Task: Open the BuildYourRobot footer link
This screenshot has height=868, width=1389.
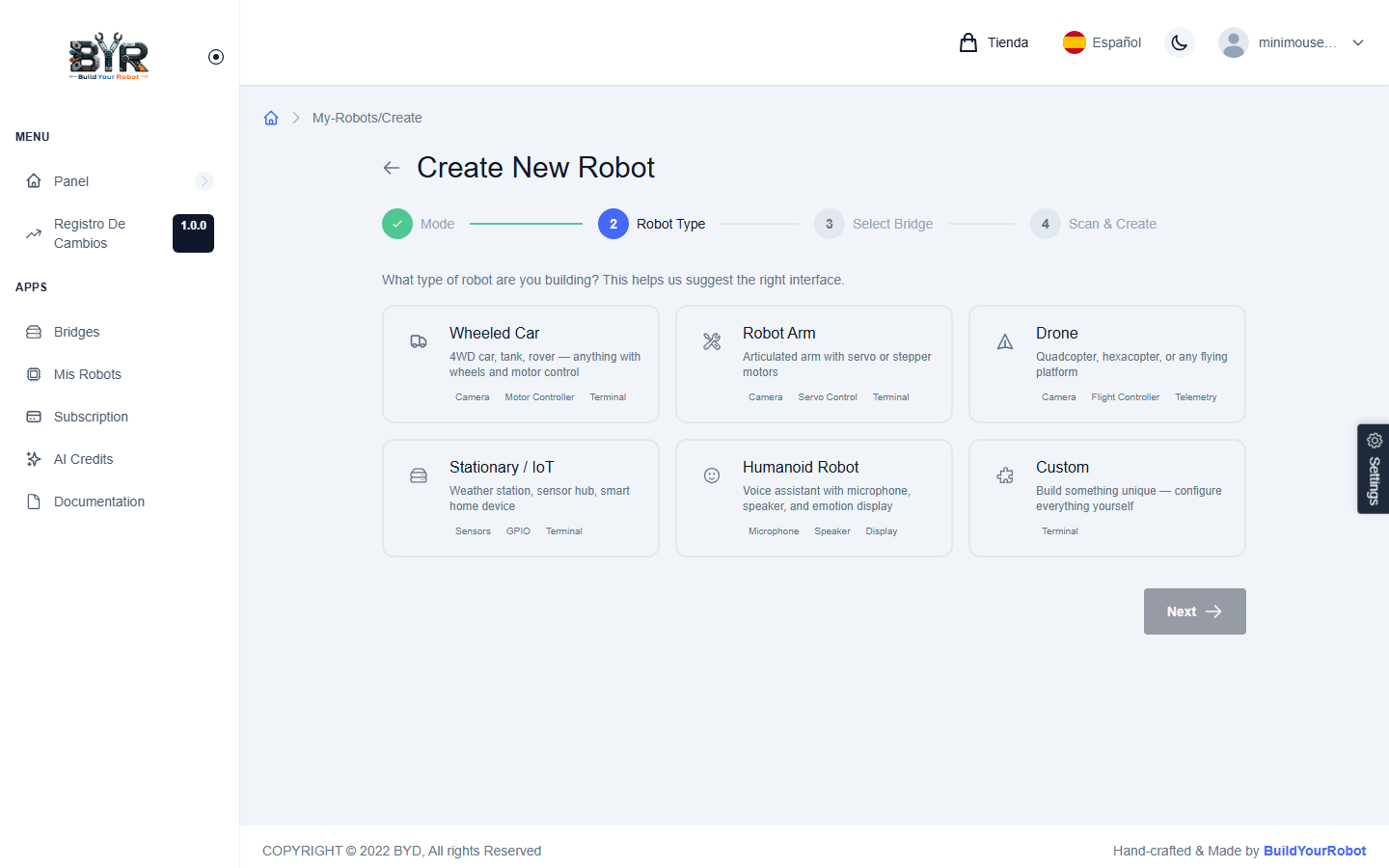Action: pyautogui.click(x=1315, y=851)
